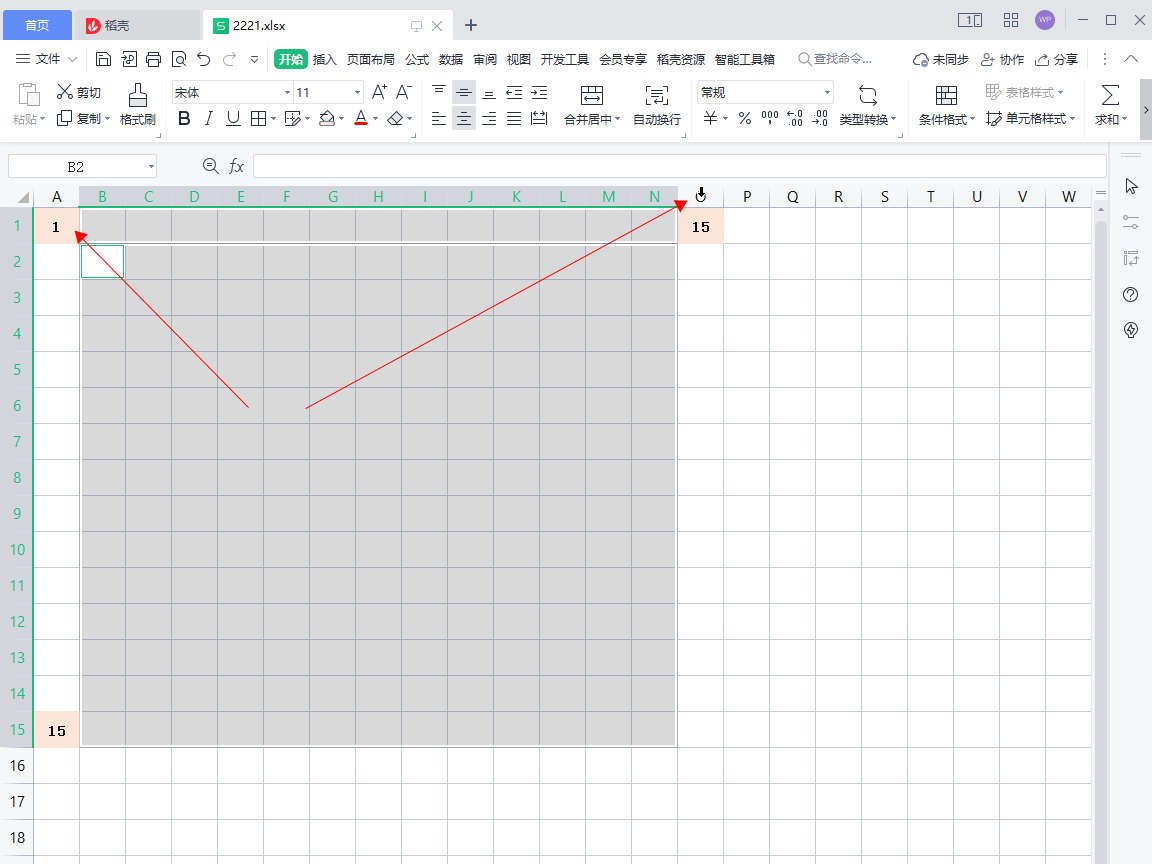Viewport: 1152px width, 864px height.
Task: Click the Save icon in quick access bar
Action: pos(104,60)
